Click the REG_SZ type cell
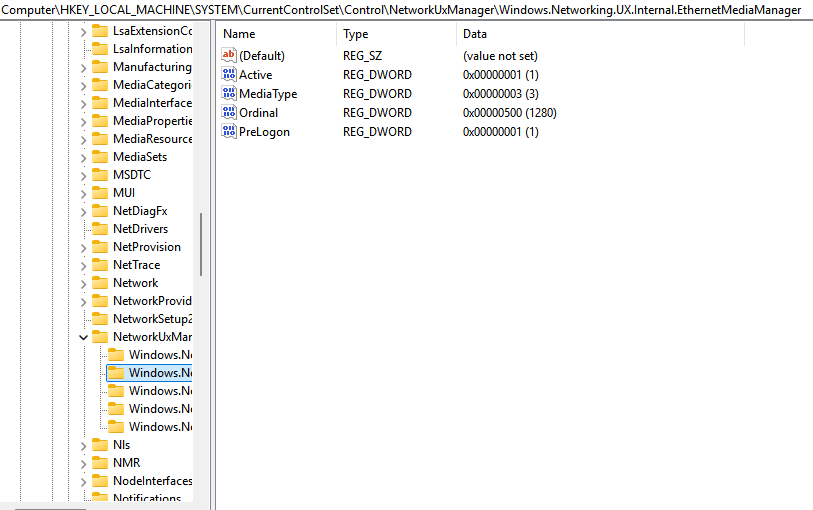Image resolution: width=813 pixels, height=510 pixels. click(x=362, y=55)
